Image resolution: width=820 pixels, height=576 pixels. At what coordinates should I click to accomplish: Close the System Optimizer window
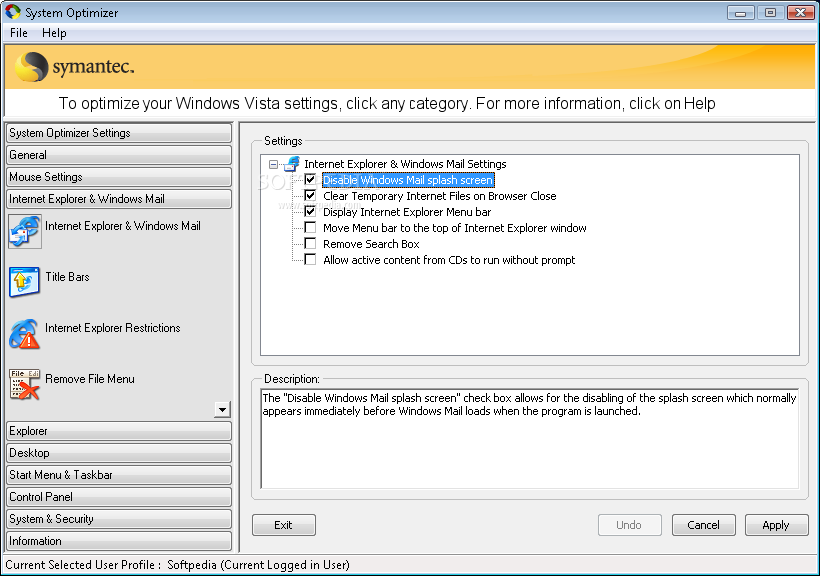pyautogui.click(x=801, y=13)
